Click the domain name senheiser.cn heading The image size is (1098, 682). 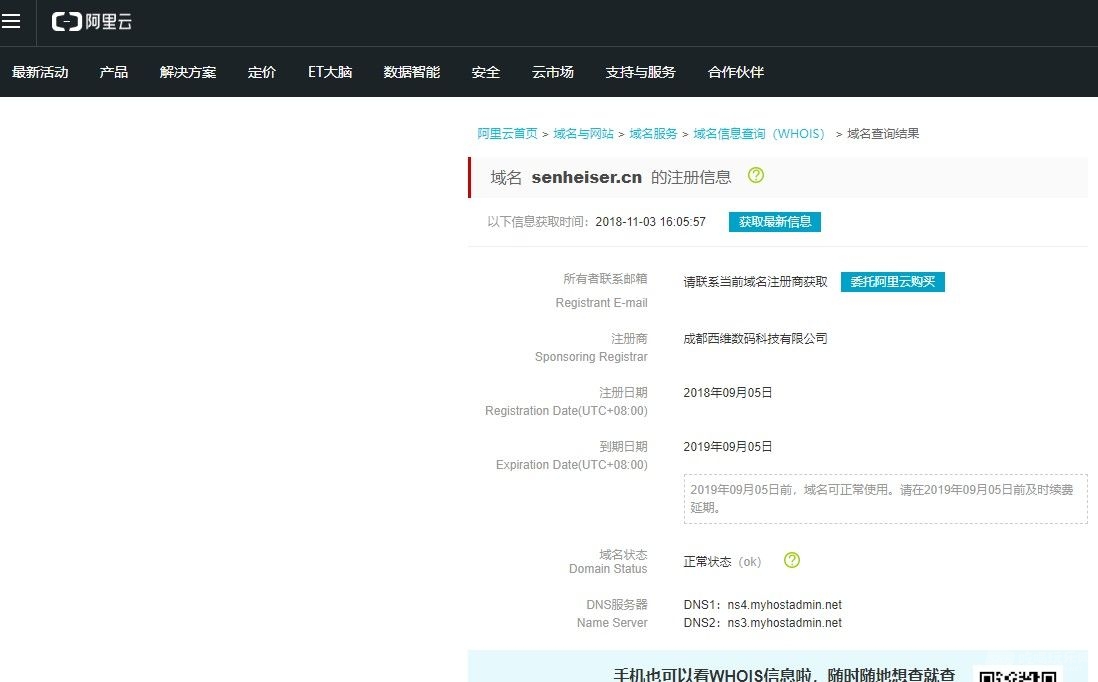coord(586,177)
